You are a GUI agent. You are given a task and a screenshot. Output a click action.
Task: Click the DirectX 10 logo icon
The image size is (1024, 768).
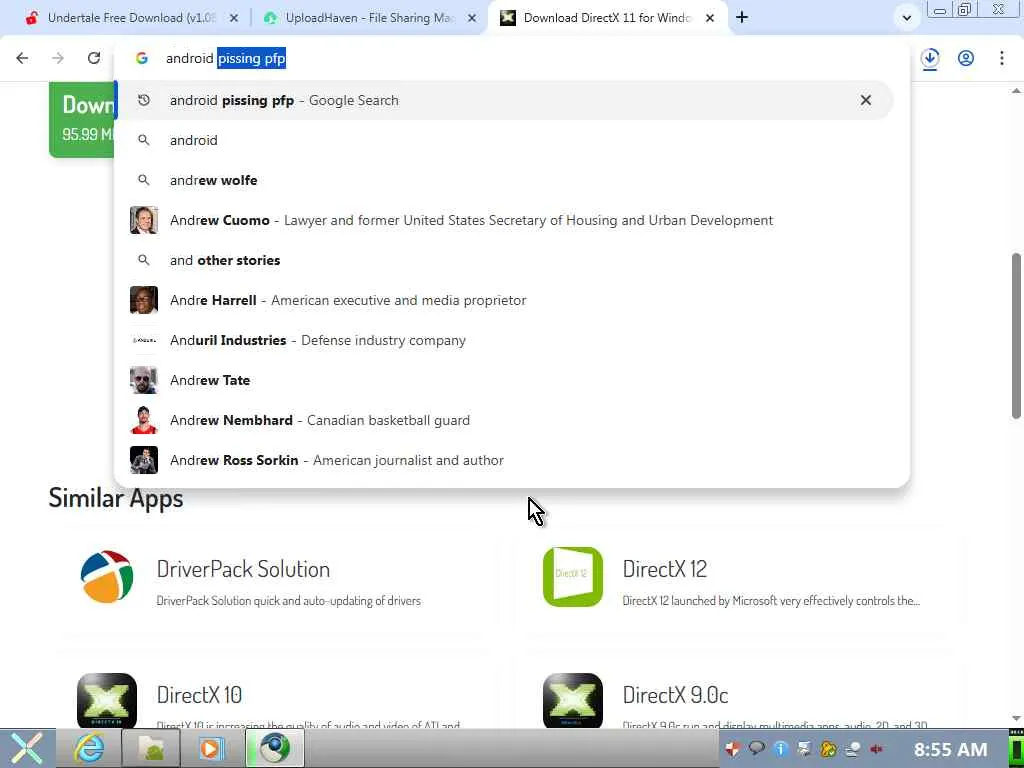tap(106, 701)
